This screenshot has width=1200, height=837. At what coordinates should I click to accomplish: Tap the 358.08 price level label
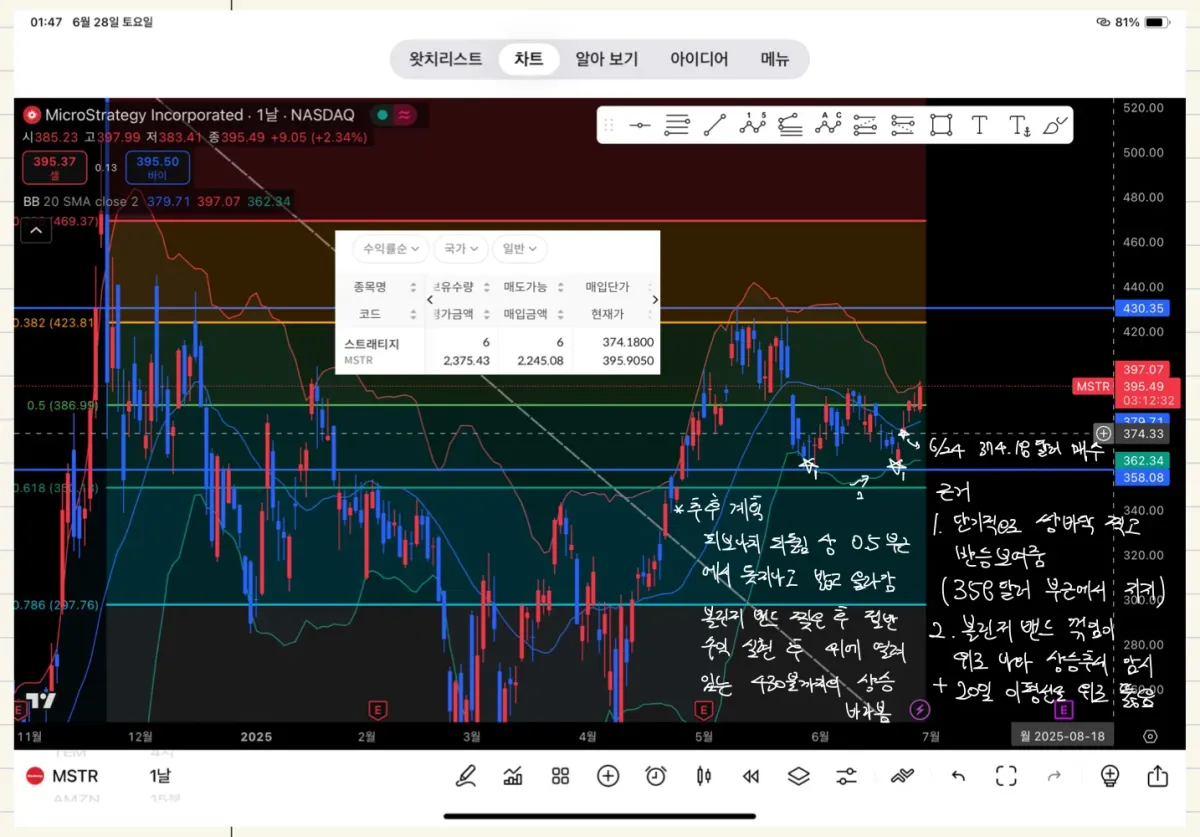(x=1144, y=478)
